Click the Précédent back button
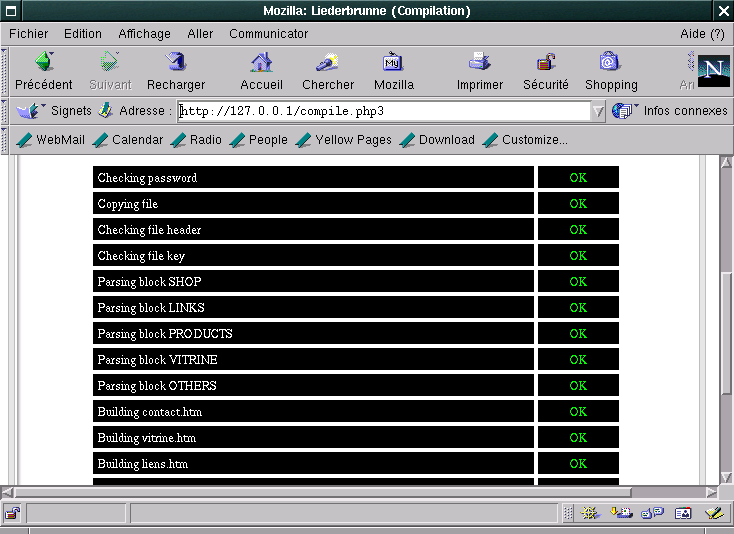 [43, 70]
